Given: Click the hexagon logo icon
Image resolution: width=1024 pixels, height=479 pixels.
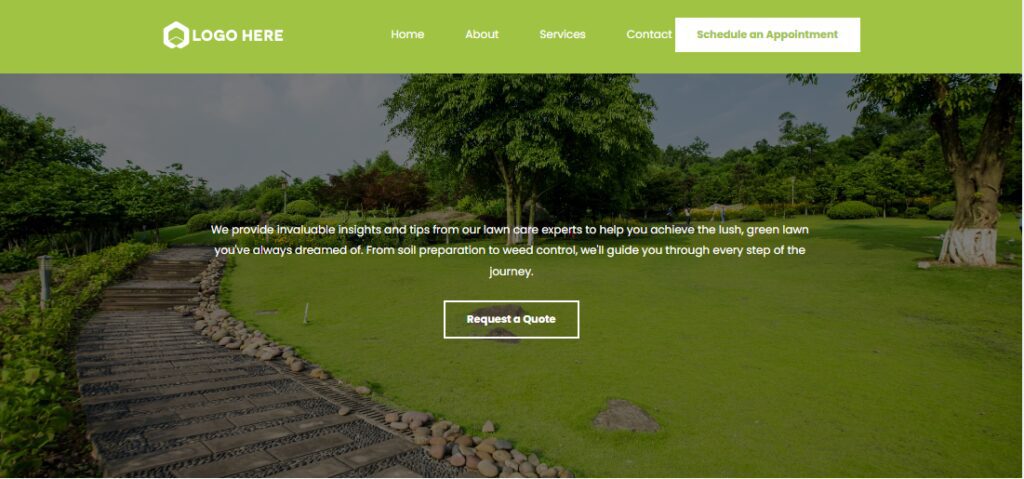Looking at the screenshot, I should [176, 35].
